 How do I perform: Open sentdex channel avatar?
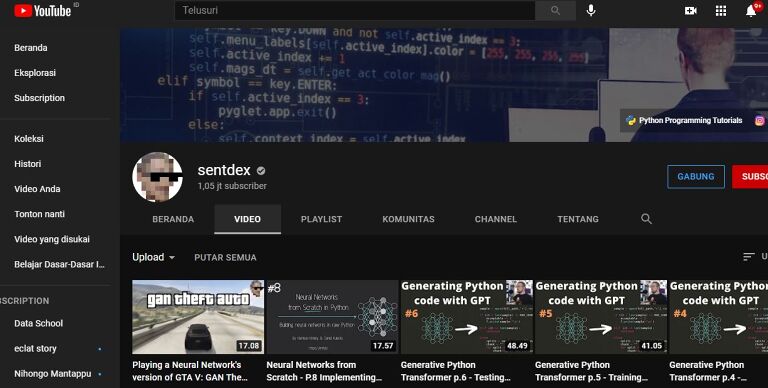coord(157,177)
